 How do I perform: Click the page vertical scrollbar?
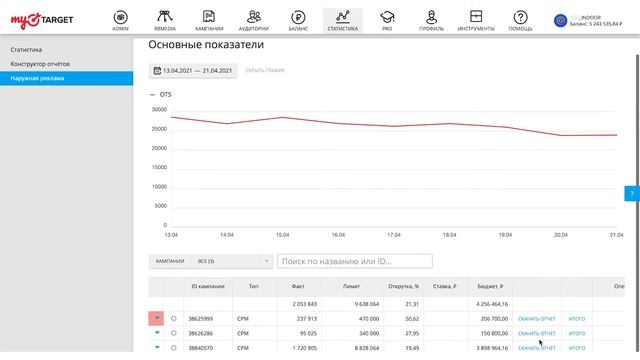tap(638, 202)
